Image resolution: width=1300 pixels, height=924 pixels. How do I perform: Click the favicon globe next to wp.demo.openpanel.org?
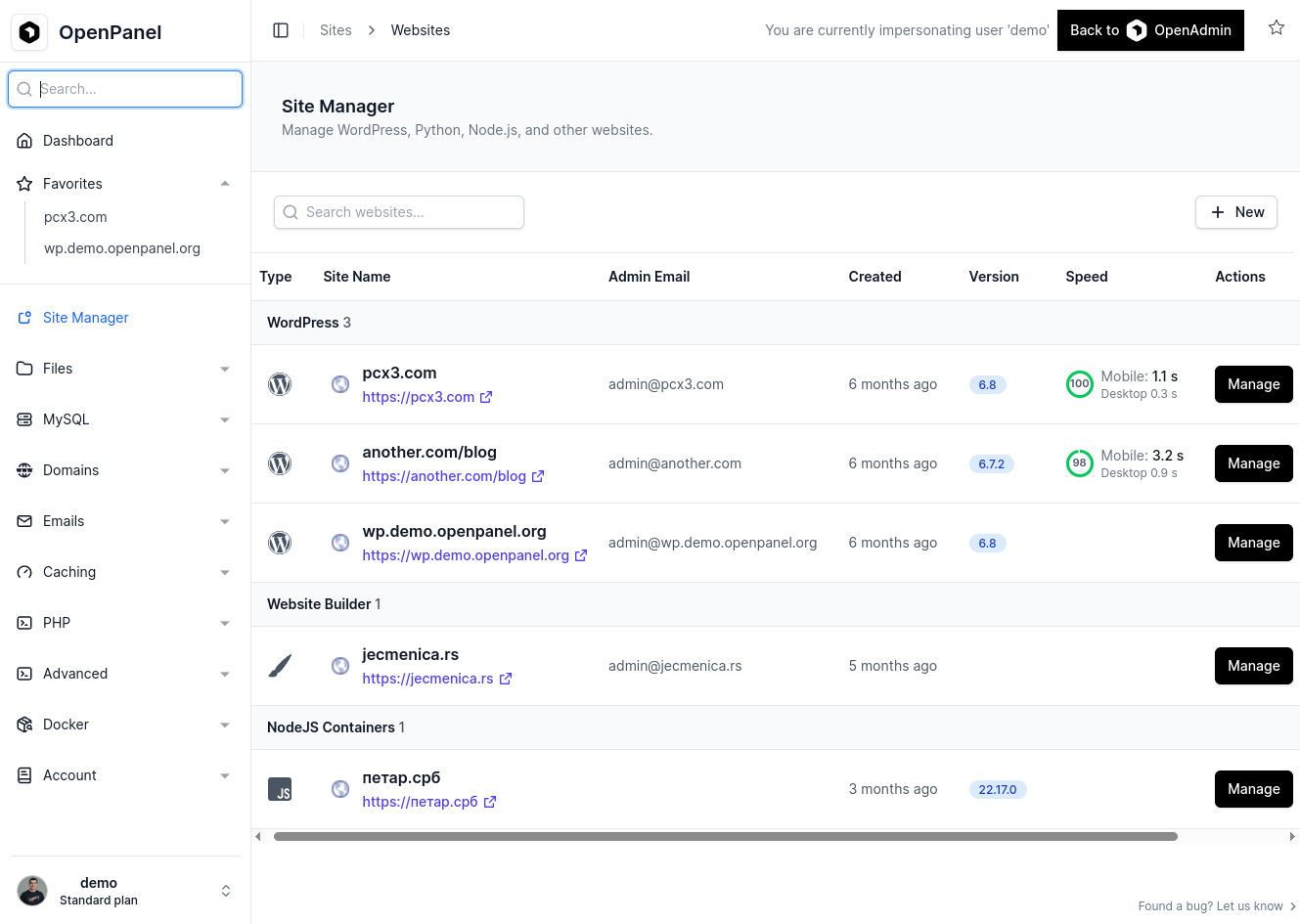point(339,542)
